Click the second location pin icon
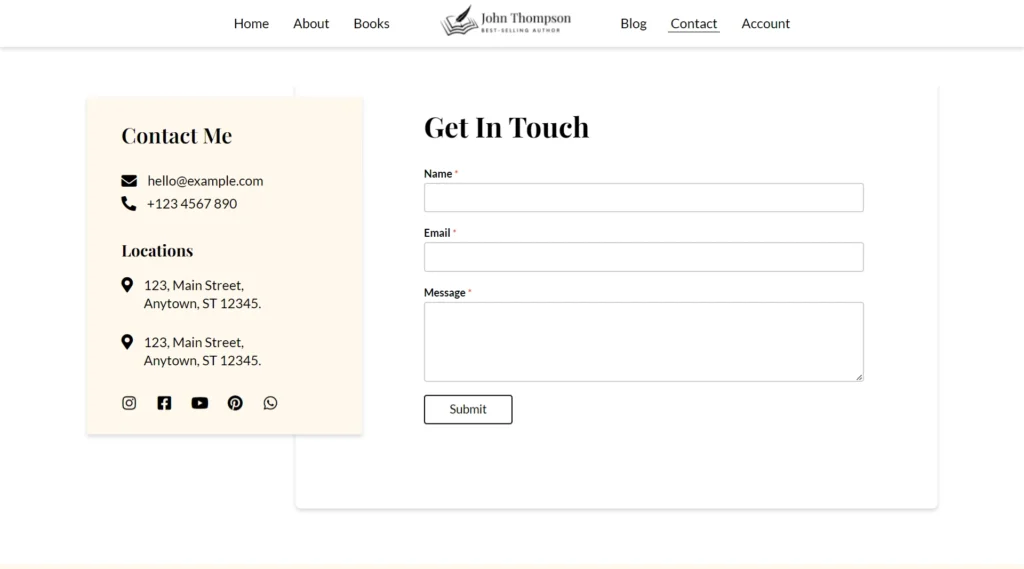 127,342
